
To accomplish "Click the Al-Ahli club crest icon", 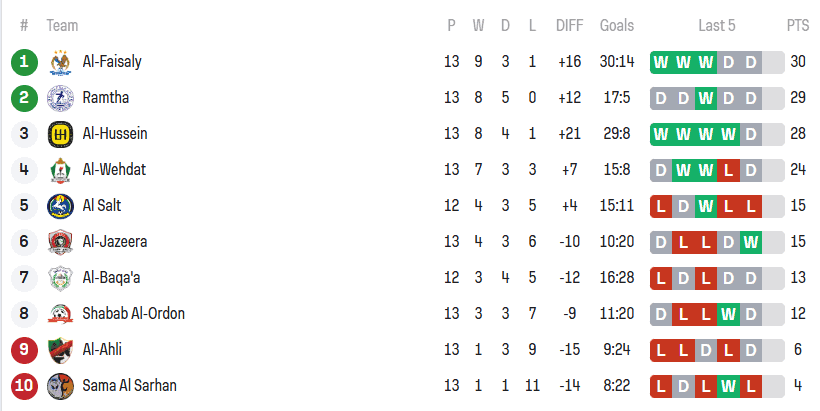I will (x=60, y=350).
